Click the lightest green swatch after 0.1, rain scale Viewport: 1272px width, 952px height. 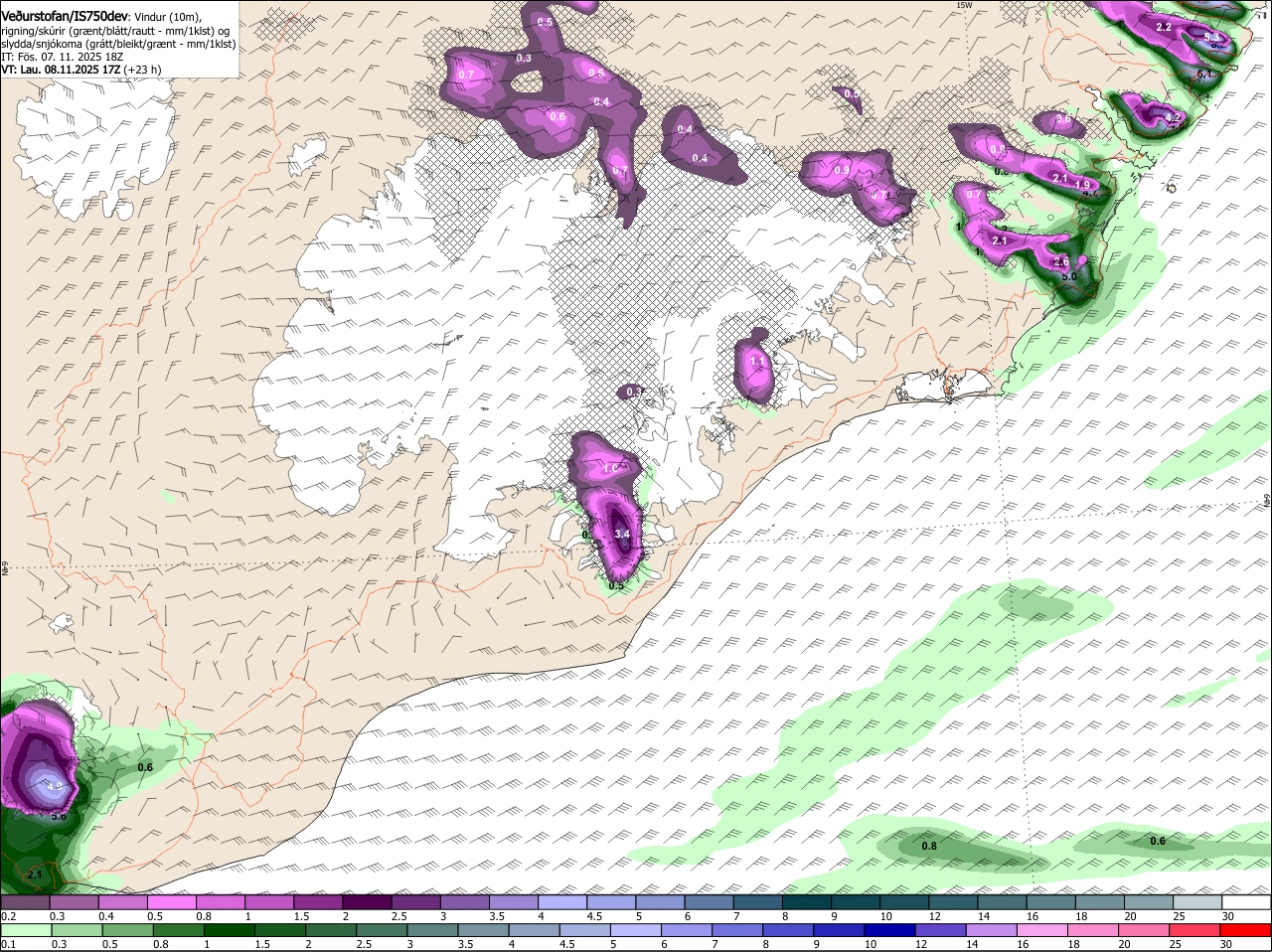coord(25,931)
